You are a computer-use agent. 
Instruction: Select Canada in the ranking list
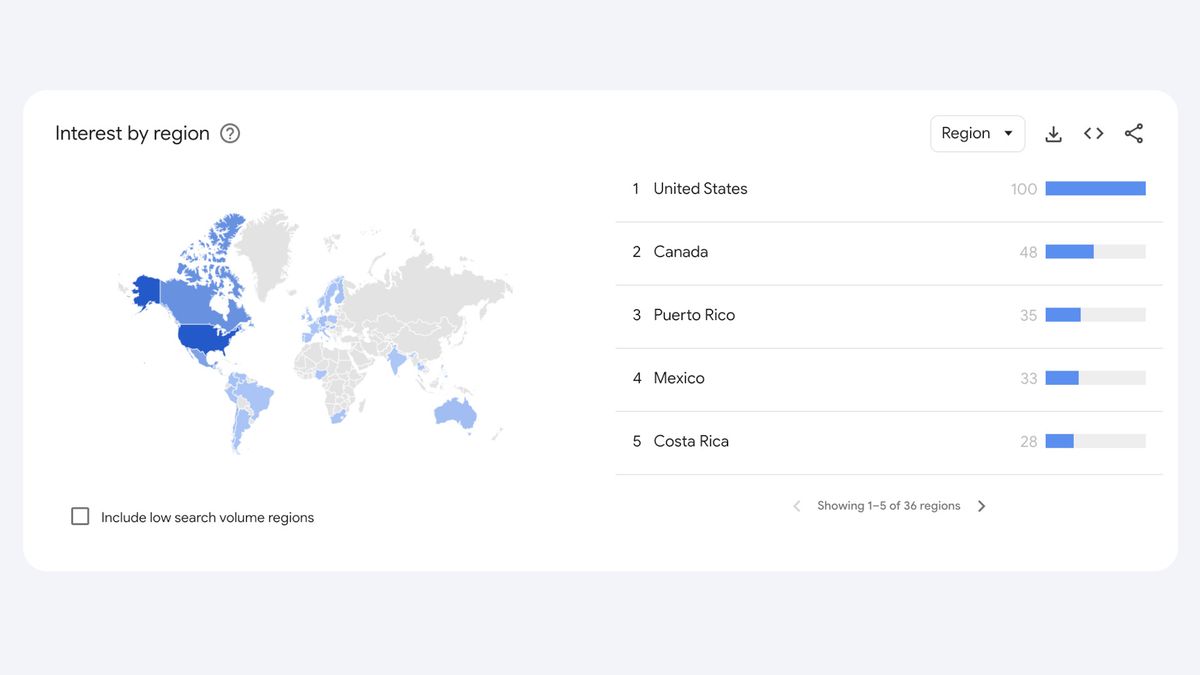[680, 252]
